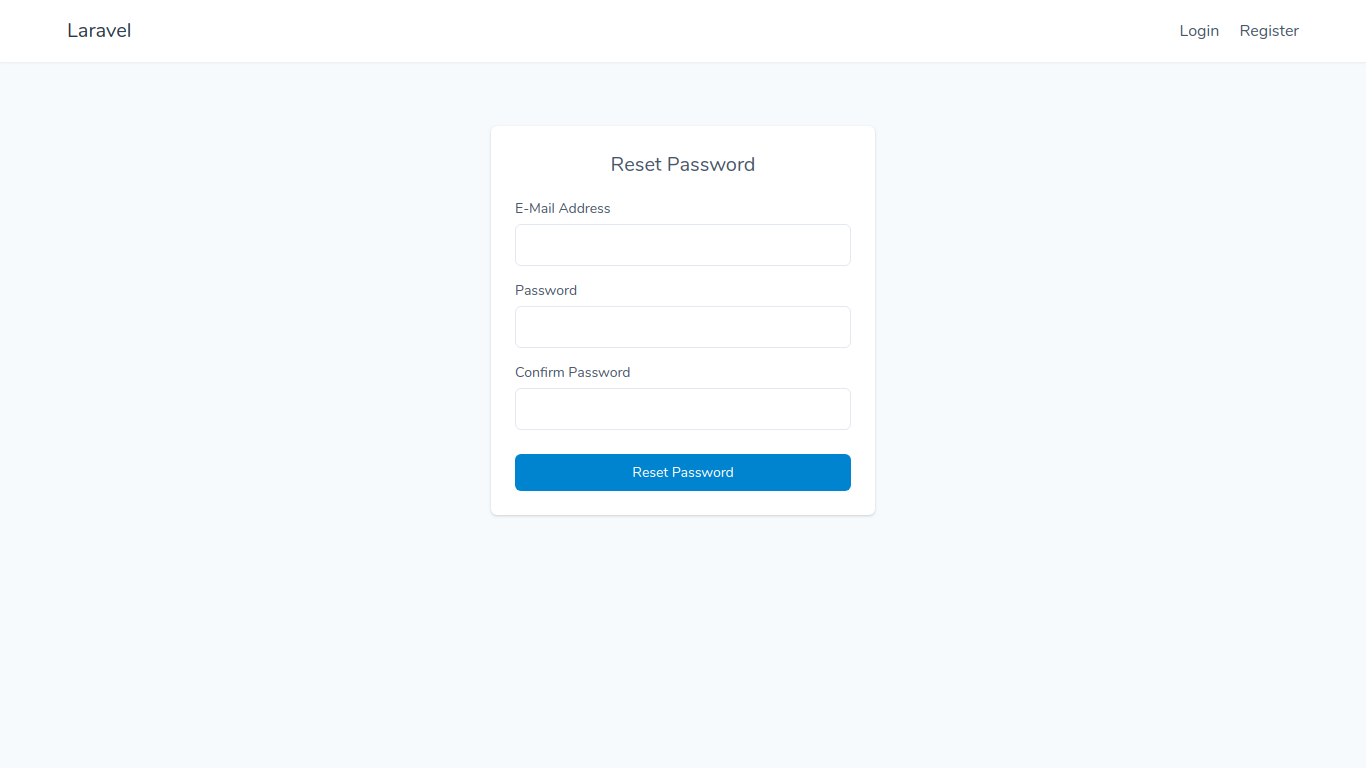Place cursor in the email address box
The image size is (1366, 768).
click(x=683, y=245)
